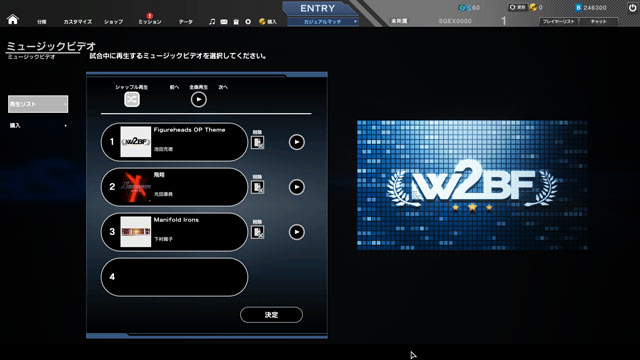
Task: Expand the 購入 sidebar entry
Action: click(x=38, y=126)
